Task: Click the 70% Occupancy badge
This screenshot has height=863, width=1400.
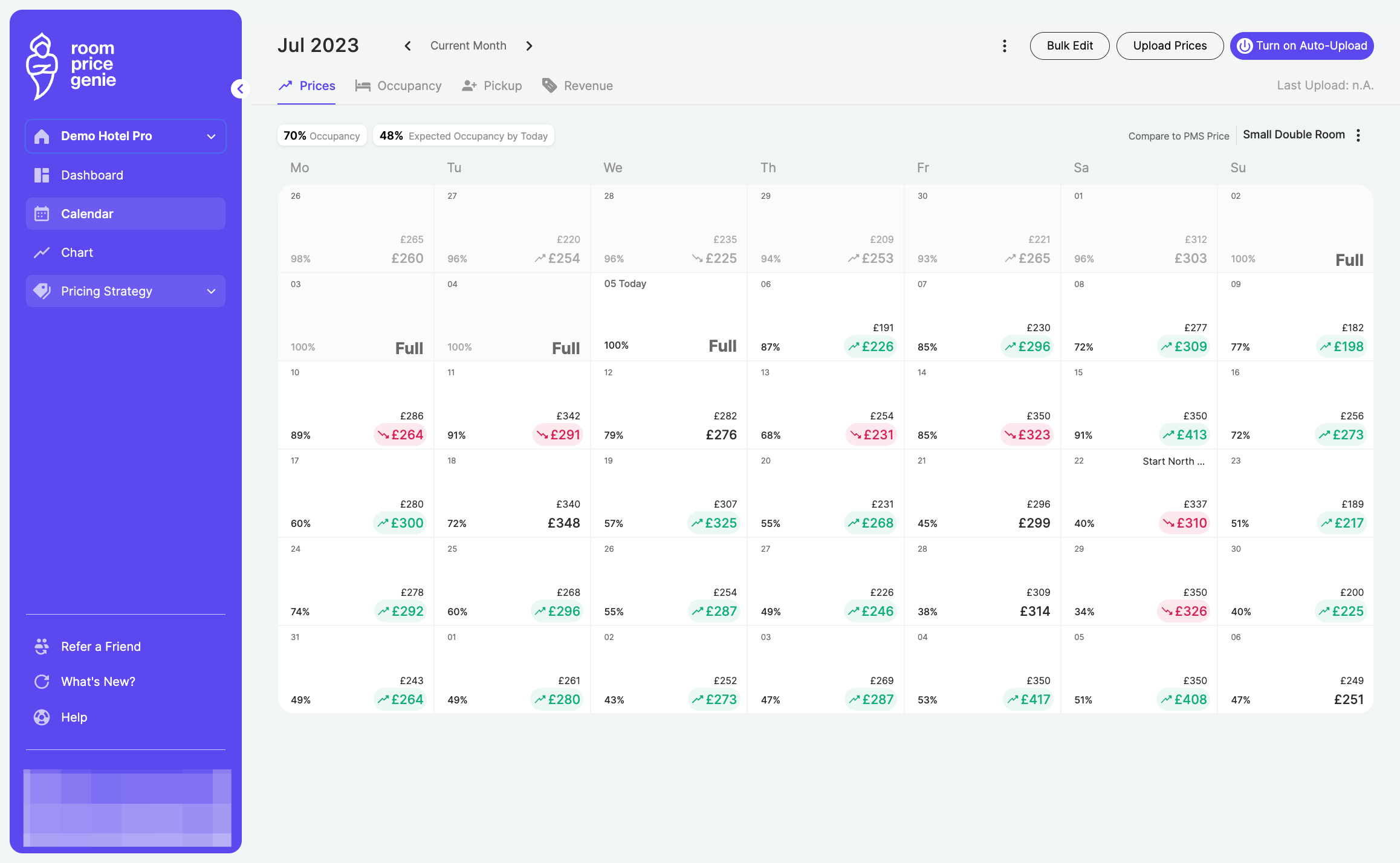Action: pyautogui.click(x=322, y=136)
